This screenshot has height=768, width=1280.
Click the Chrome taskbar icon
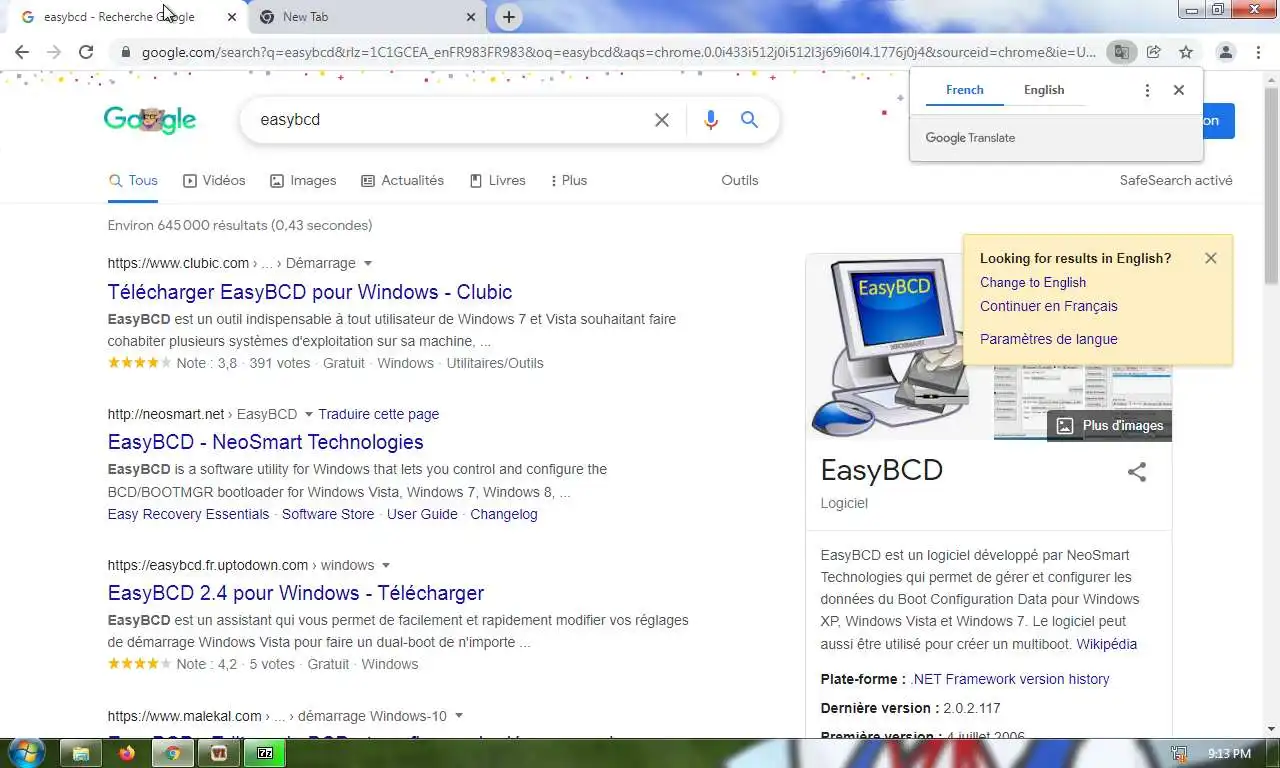click(173, 753)
